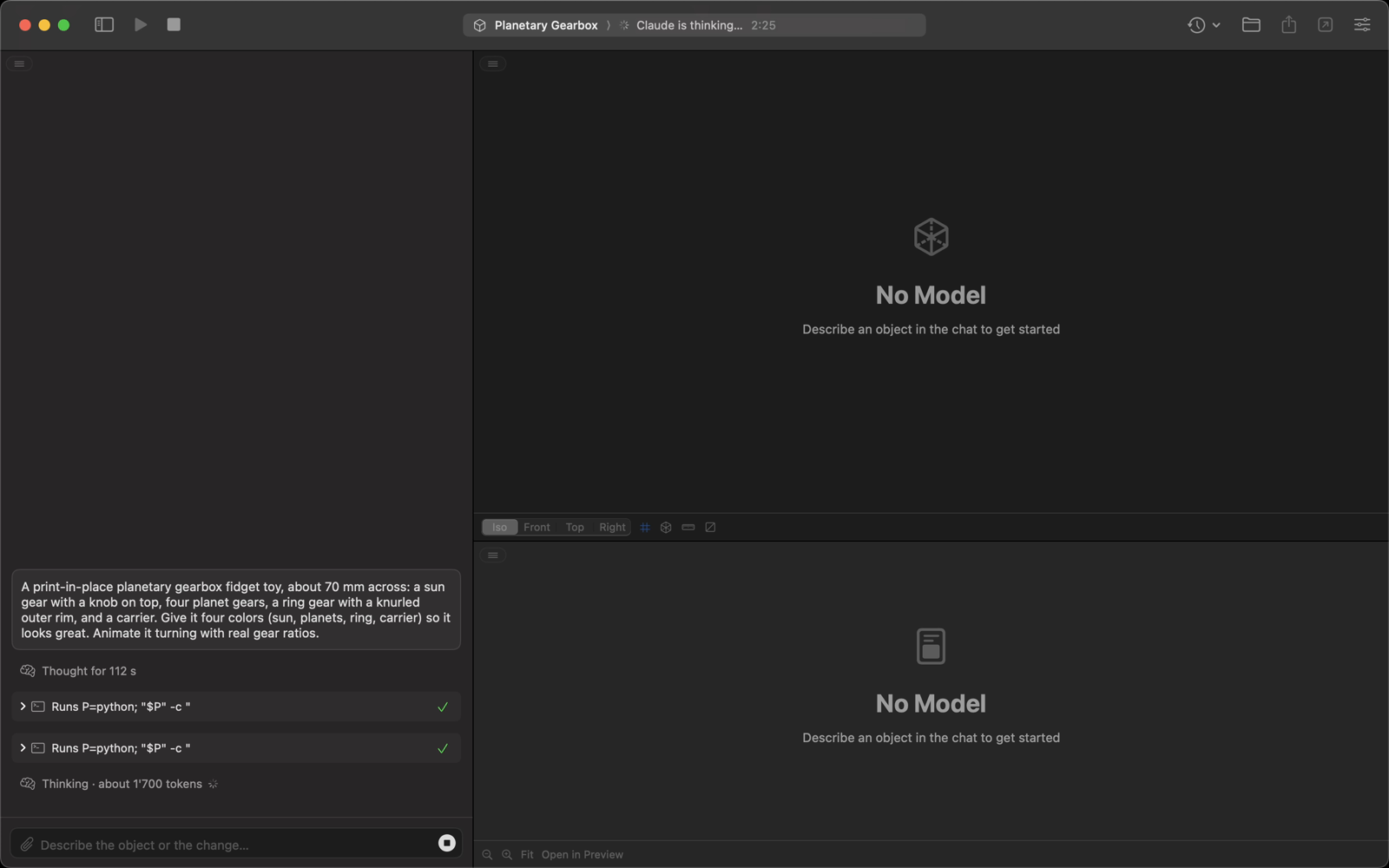
Task: Click the Share export icon
Action: [x=1288, y=24]
